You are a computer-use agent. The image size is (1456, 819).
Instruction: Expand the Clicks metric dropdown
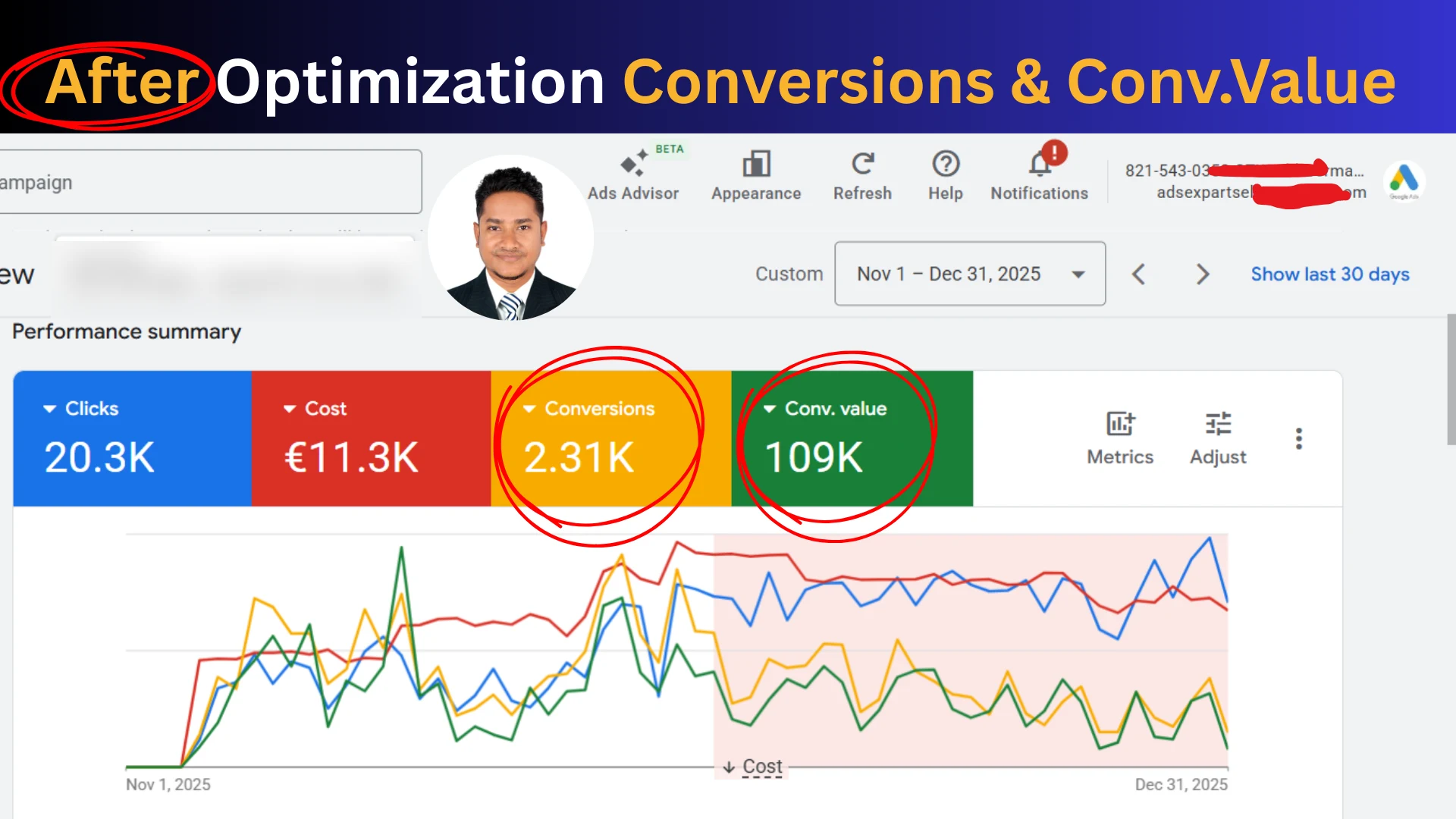[x=50, y=409]
